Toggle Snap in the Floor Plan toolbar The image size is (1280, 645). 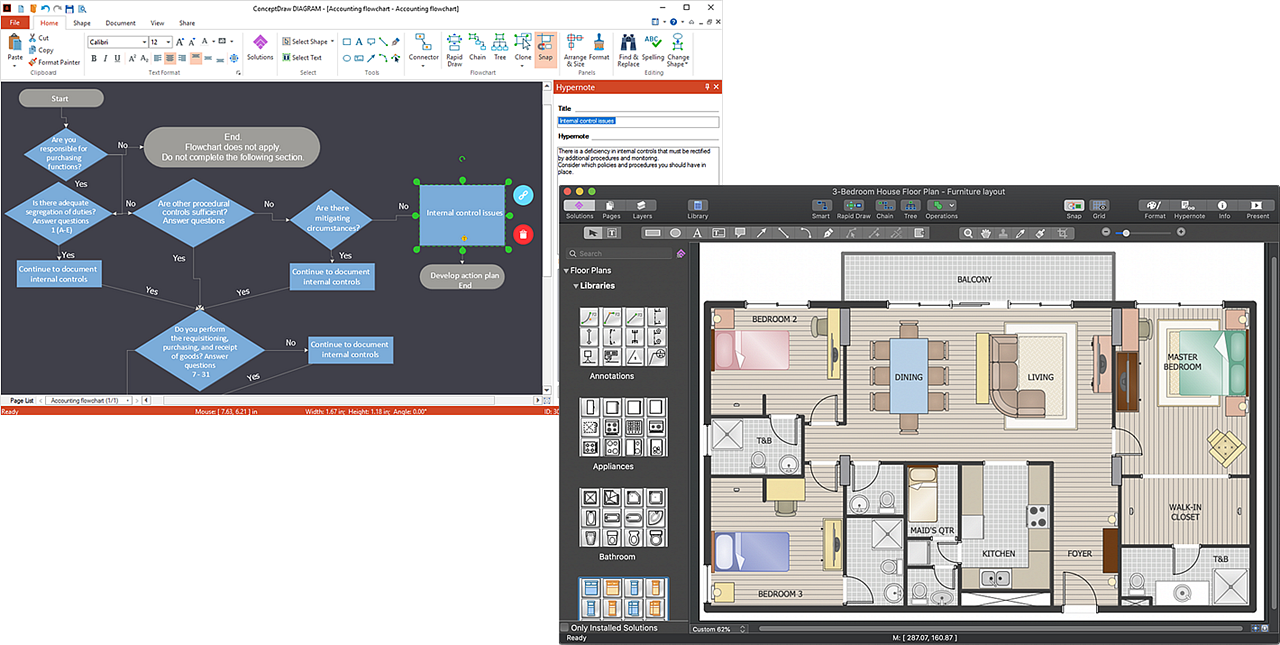[1074, 209]
